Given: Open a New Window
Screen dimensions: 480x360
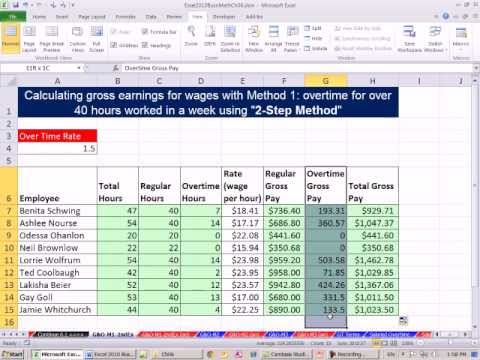Looking at the screenshot, I should [x=254, y=39].
